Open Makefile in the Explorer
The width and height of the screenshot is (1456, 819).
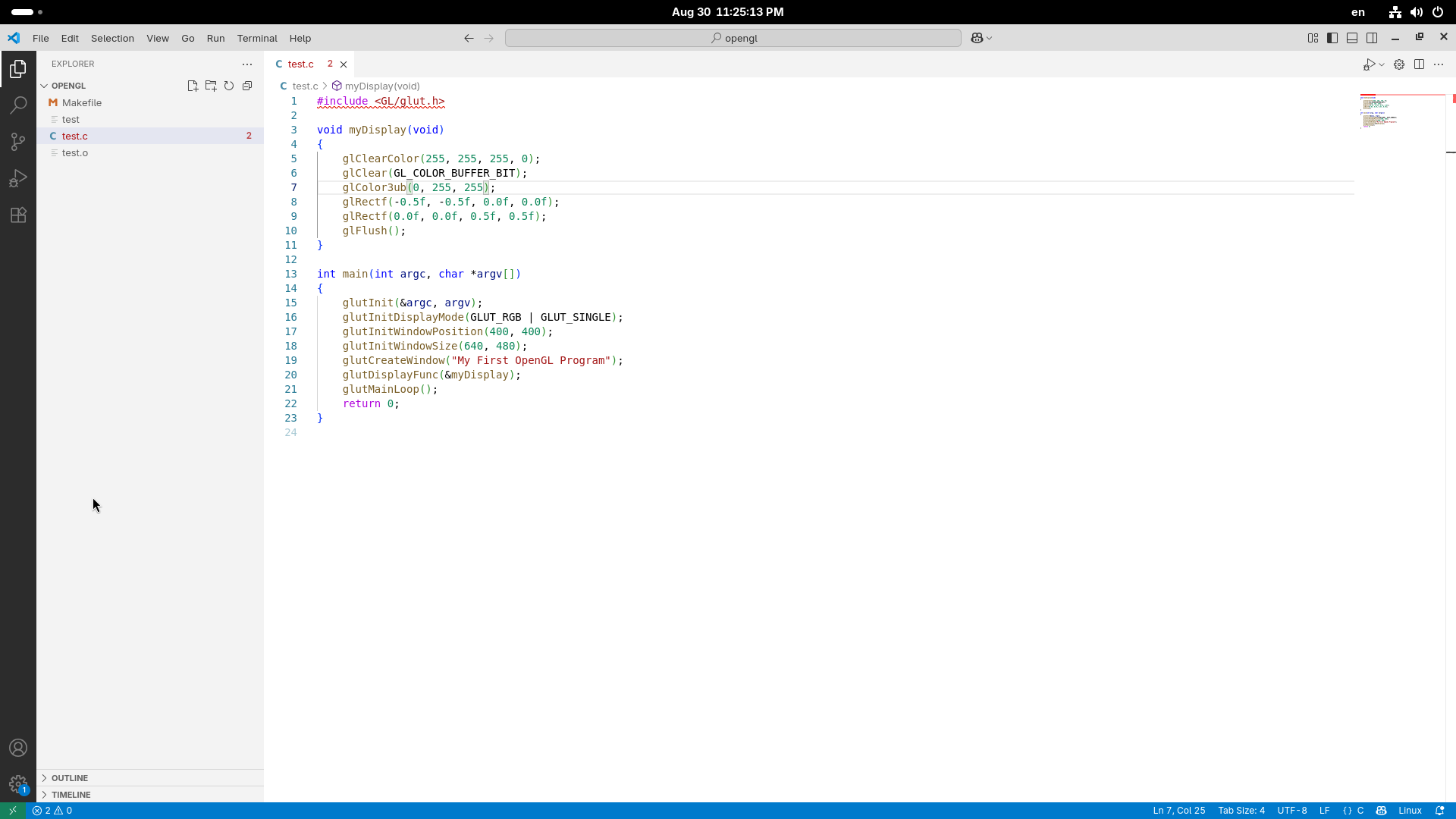click(150, 102)
